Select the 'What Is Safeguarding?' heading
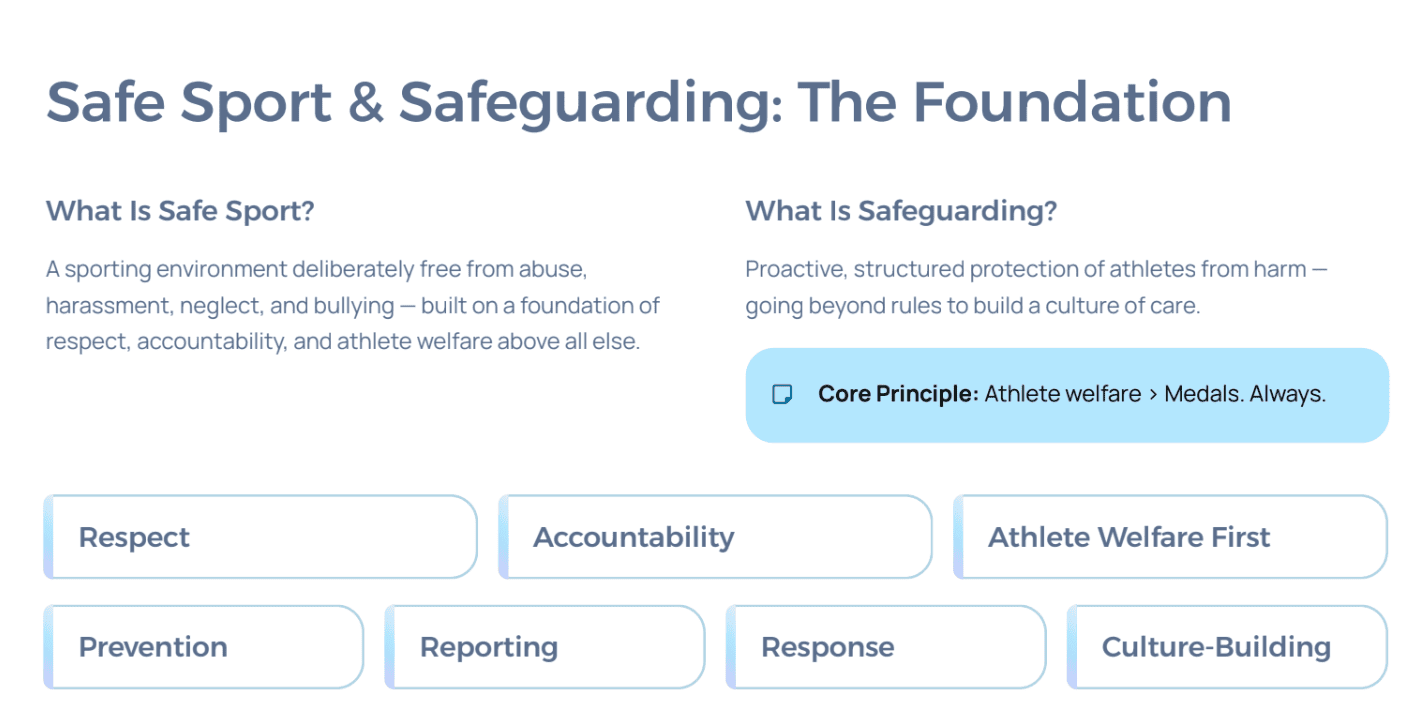This screenshot has height=713, width=1428. 900,212
